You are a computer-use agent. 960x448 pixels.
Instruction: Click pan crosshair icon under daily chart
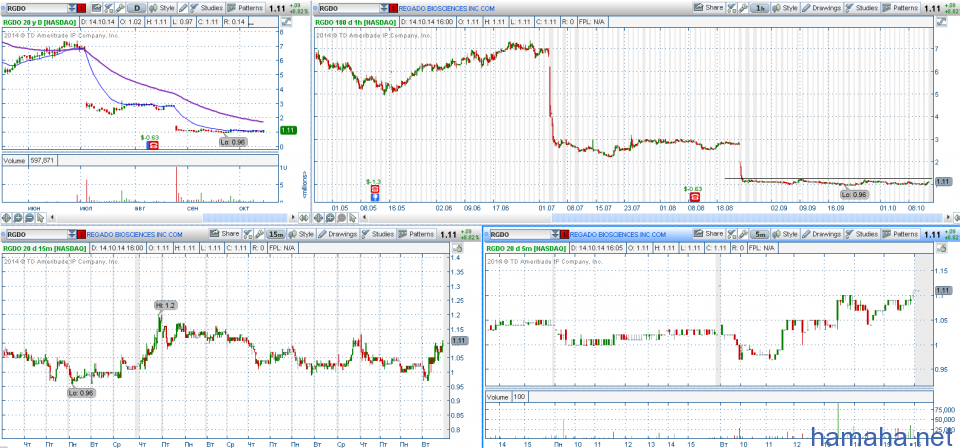pyautogui.click(x=6, y=218)
